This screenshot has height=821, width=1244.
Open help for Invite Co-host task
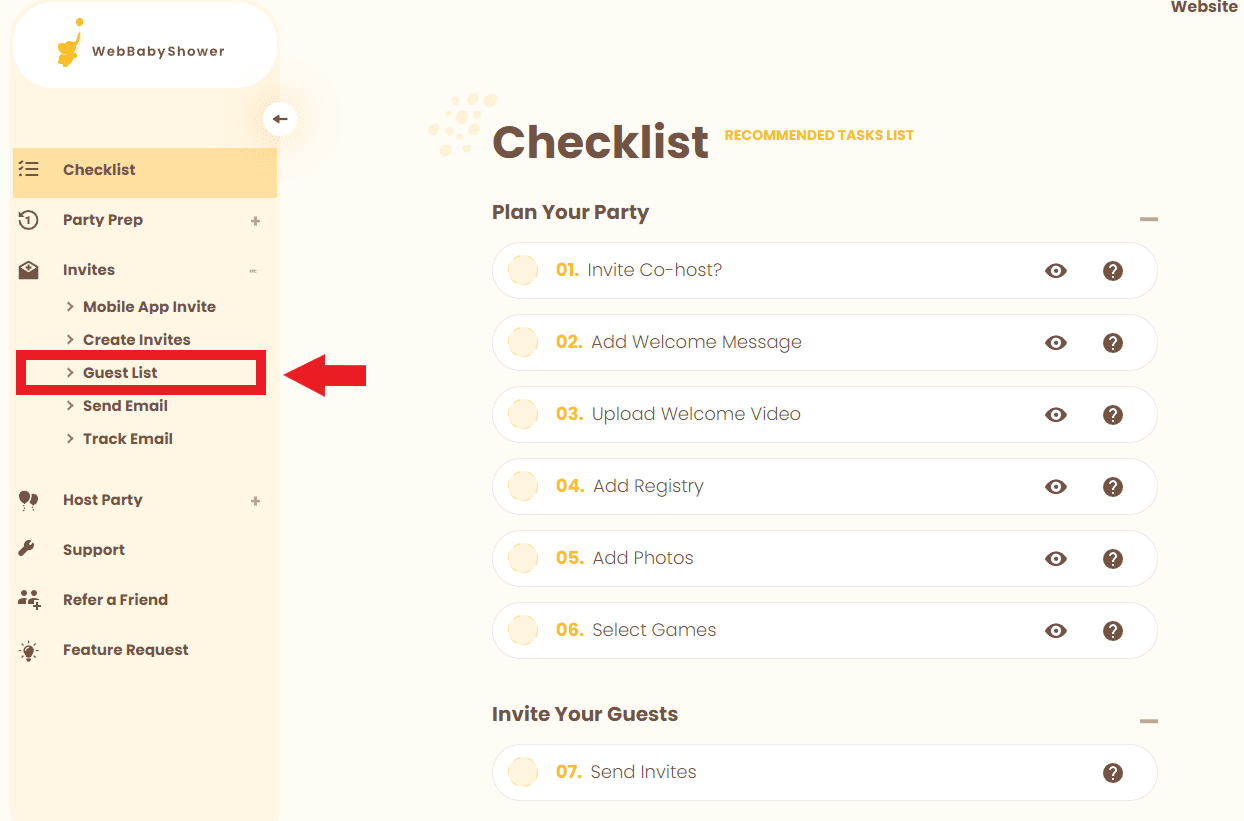pos(1112,270)
